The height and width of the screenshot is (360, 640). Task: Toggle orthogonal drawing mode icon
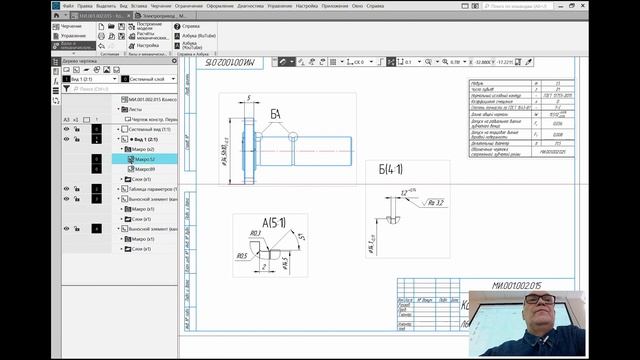pos(380,62)
